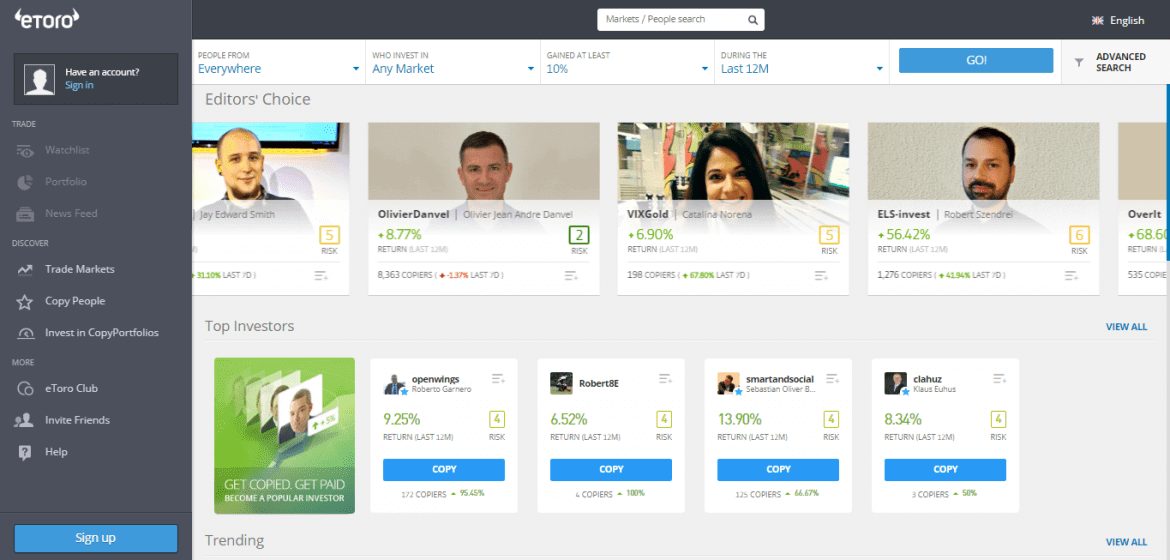This screenshot has height=560, width=1170.
Task: Click add-to-watchlist icon on Robert8E card
Action: pyautogui.click(x=665, y=378)
